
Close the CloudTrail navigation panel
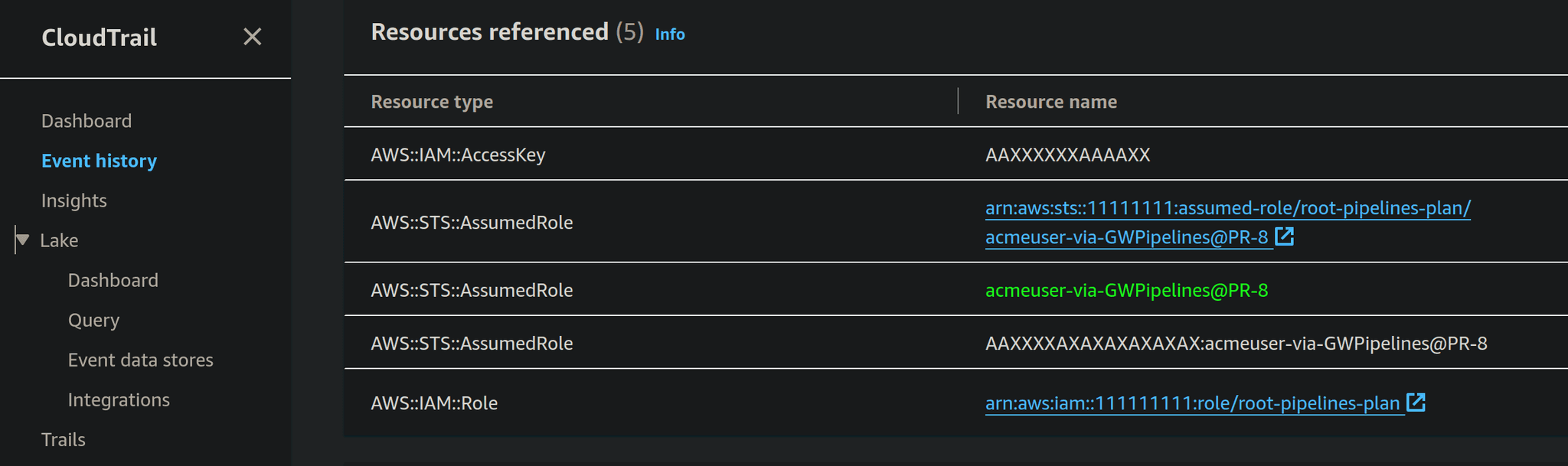252,37
